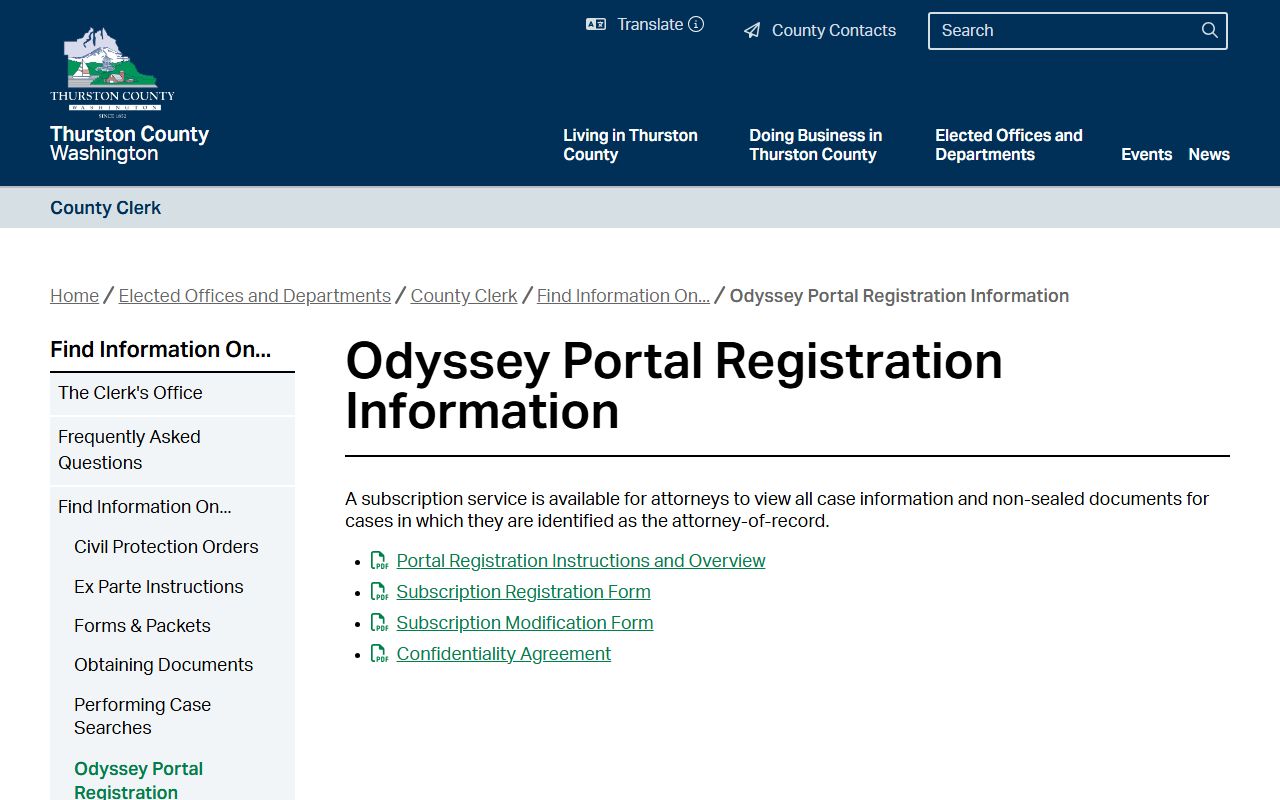Open the County Clerk section header link
This screenshot has height=800, width=1280.
pos(106,208)
